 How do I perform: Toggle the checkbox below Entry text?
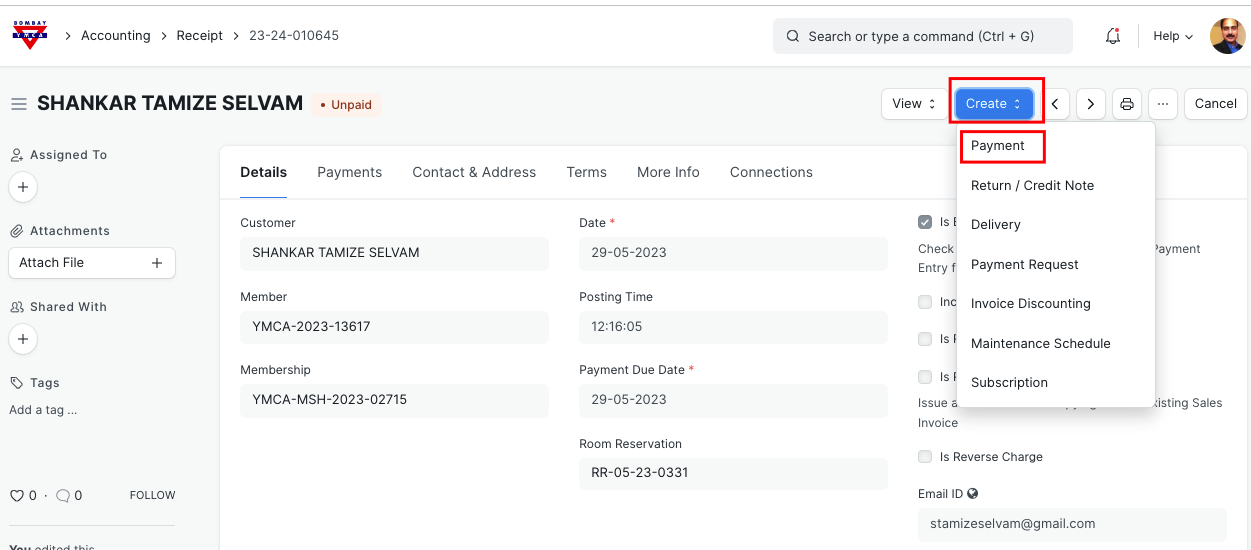point(925,302)
